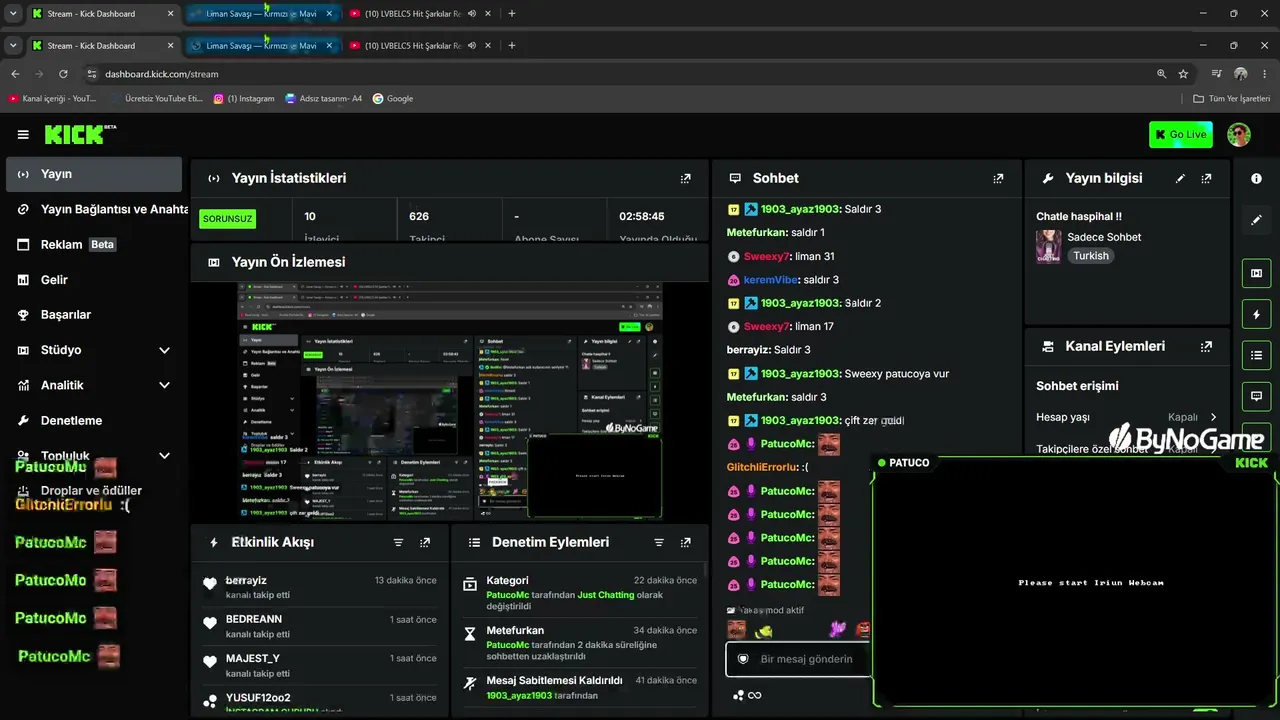1280x720 pixels.
Task: Go back with the browser back arrow
Action: [x=15, y=74]
